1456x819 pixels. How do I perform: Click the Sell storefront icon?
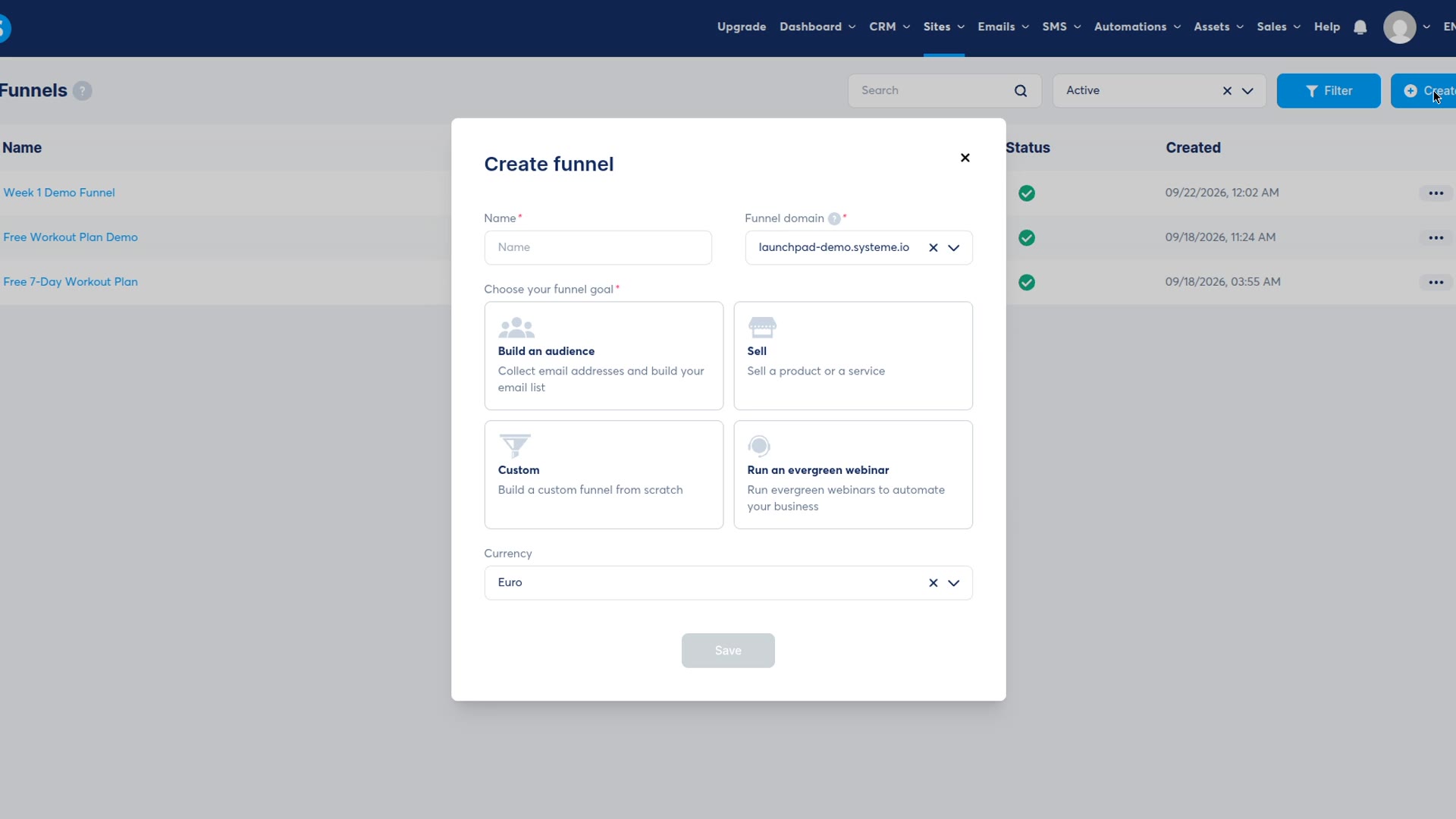click(x=762, y=328)
